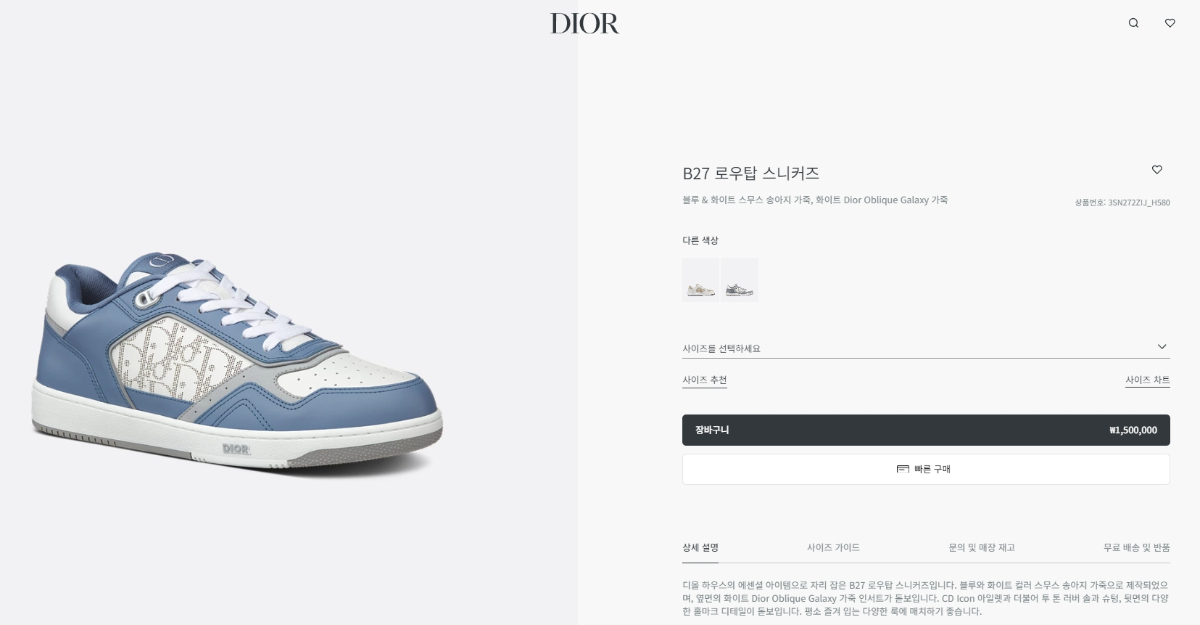Screen dimensions: 1200x625
Task: Open the 무료 배송 및 반품 tab
Action: click(x=1137, y=548)
